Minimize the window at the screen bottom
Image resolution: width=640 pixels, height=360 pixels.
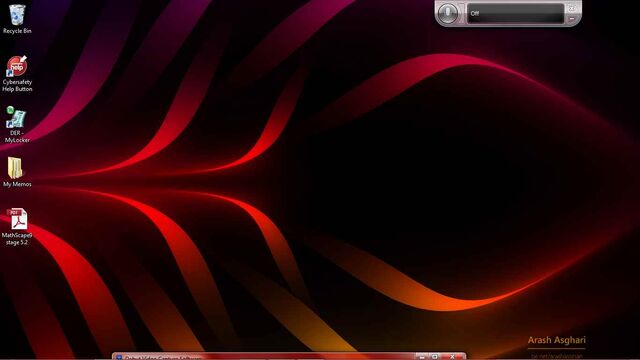pyautogui.click(x=422, y=357)
